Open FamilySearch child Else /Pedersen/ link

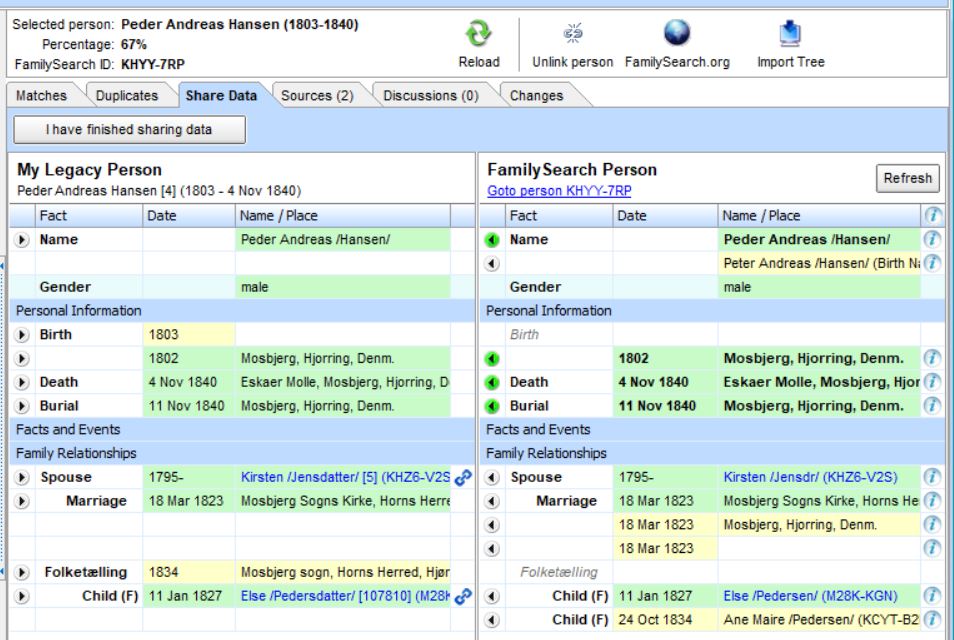(x=810, y=596)
